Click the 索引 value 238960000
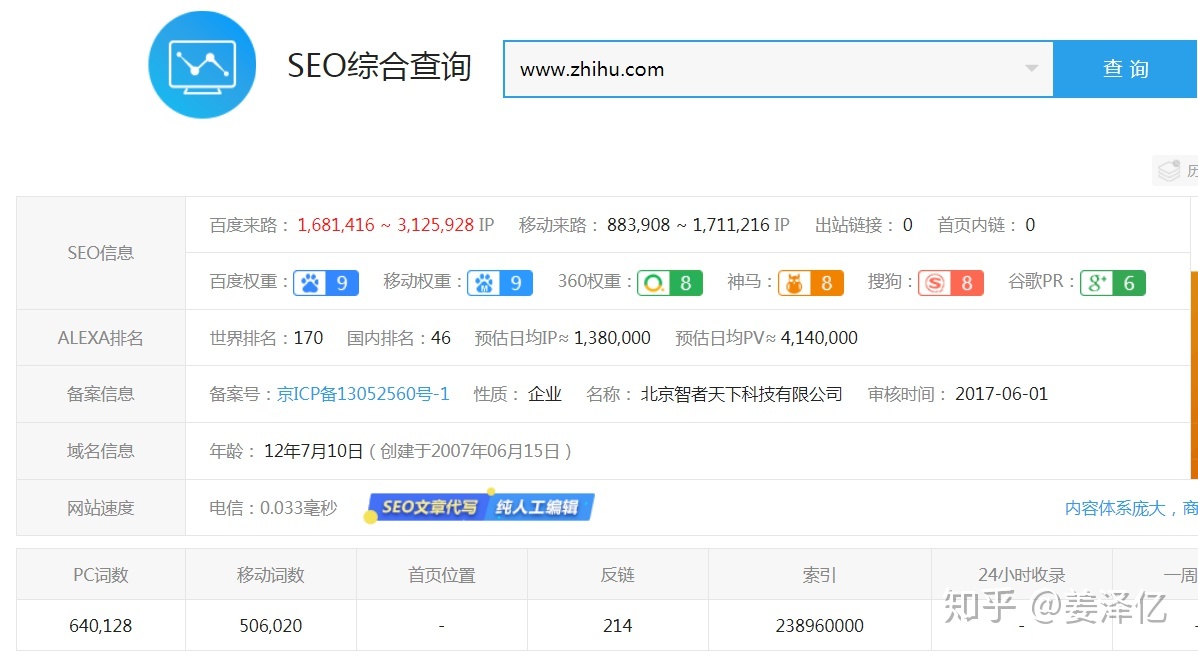 (x=820, y=626)
